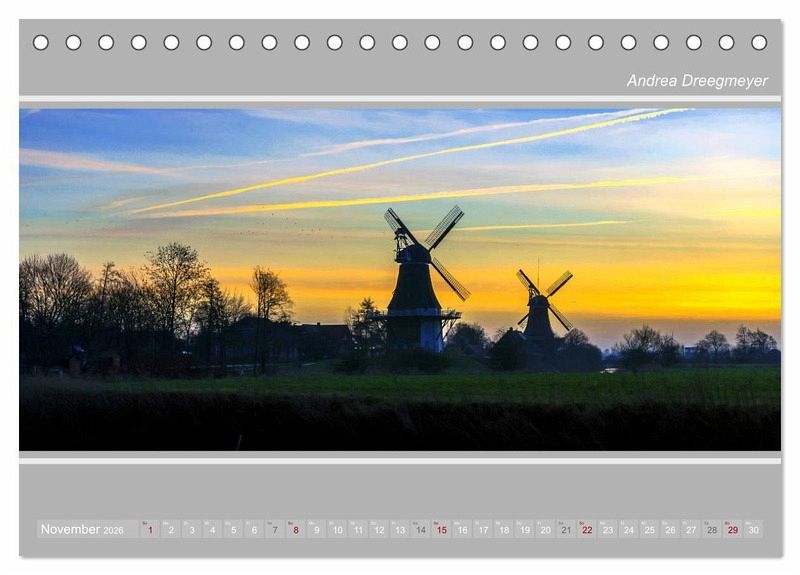The height and width of the screenshot is (575, 800).
Task: Click day 5 in the calendar strip
Action: coord(234,529)
